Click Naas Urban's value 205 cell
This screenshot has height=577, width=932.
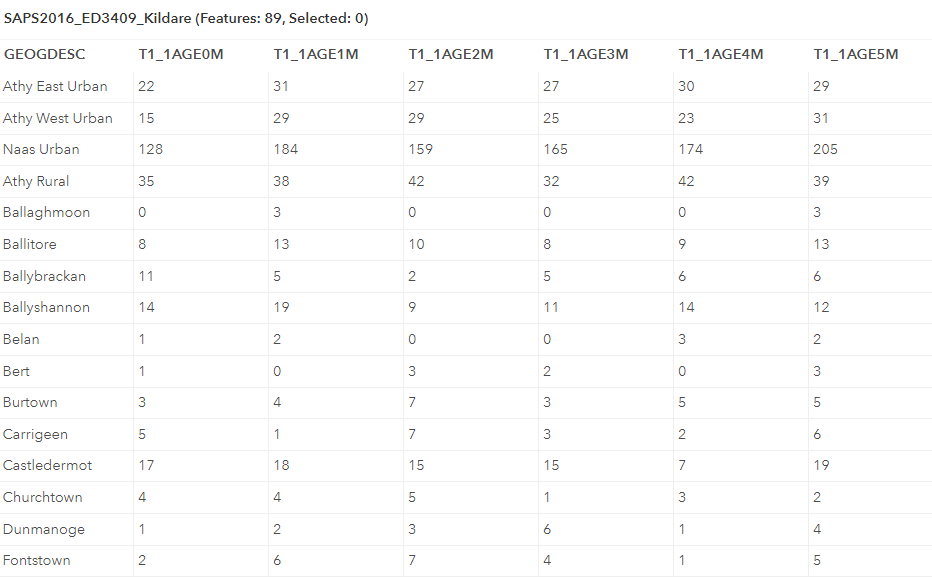(826, 149)
